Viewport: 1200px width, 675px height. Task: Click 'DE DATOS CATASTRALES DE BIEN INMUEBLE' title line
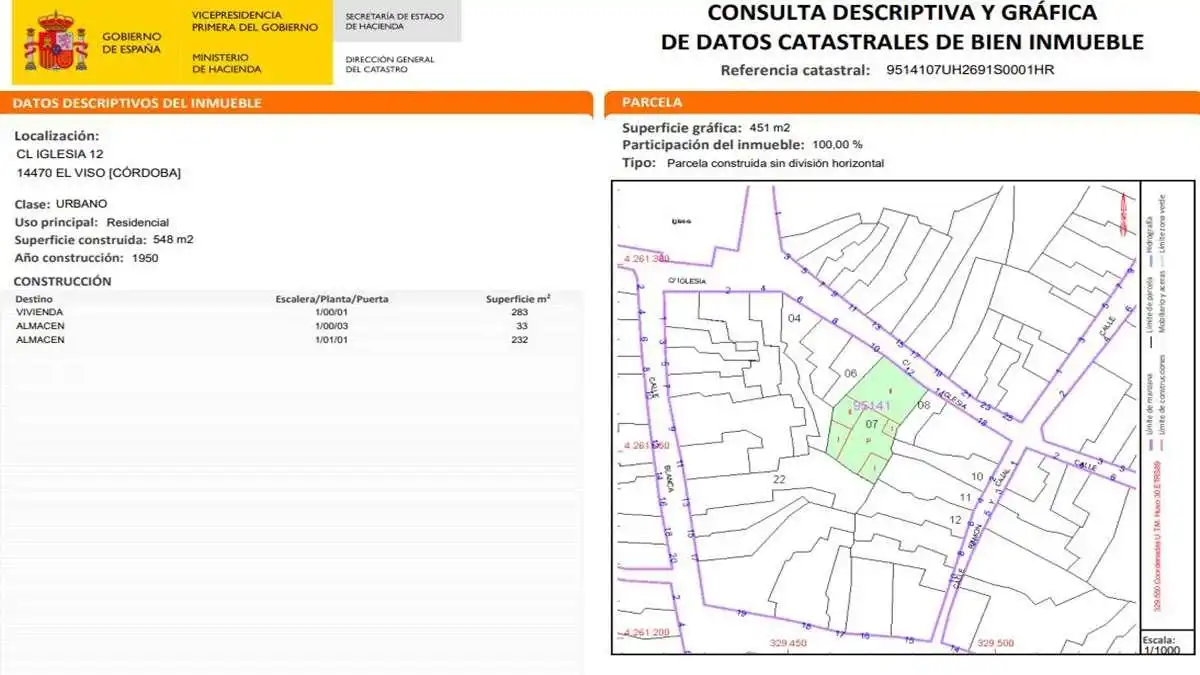903,42
